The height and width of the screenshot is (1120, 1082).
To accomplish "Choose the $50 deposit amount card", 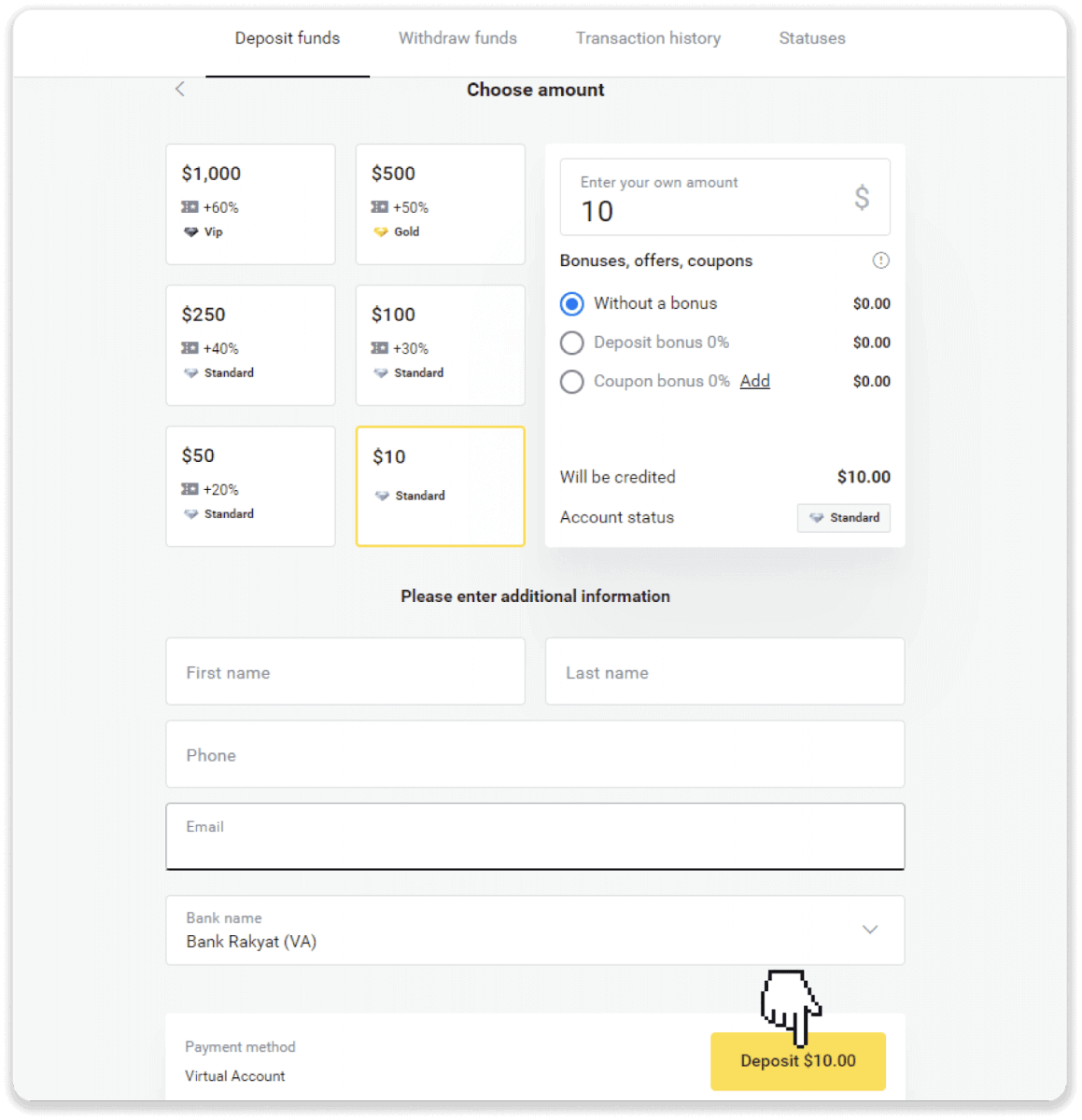I will (250, 486).
